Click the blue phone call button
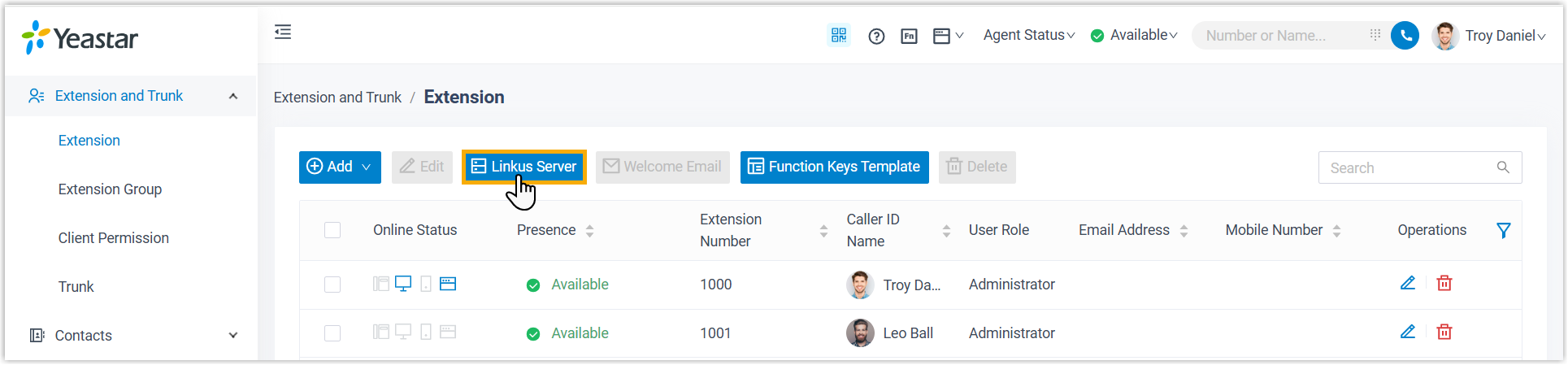The width and height of the screenshot is (1568, 365). pyautogui.click(x=1405, y=35)
